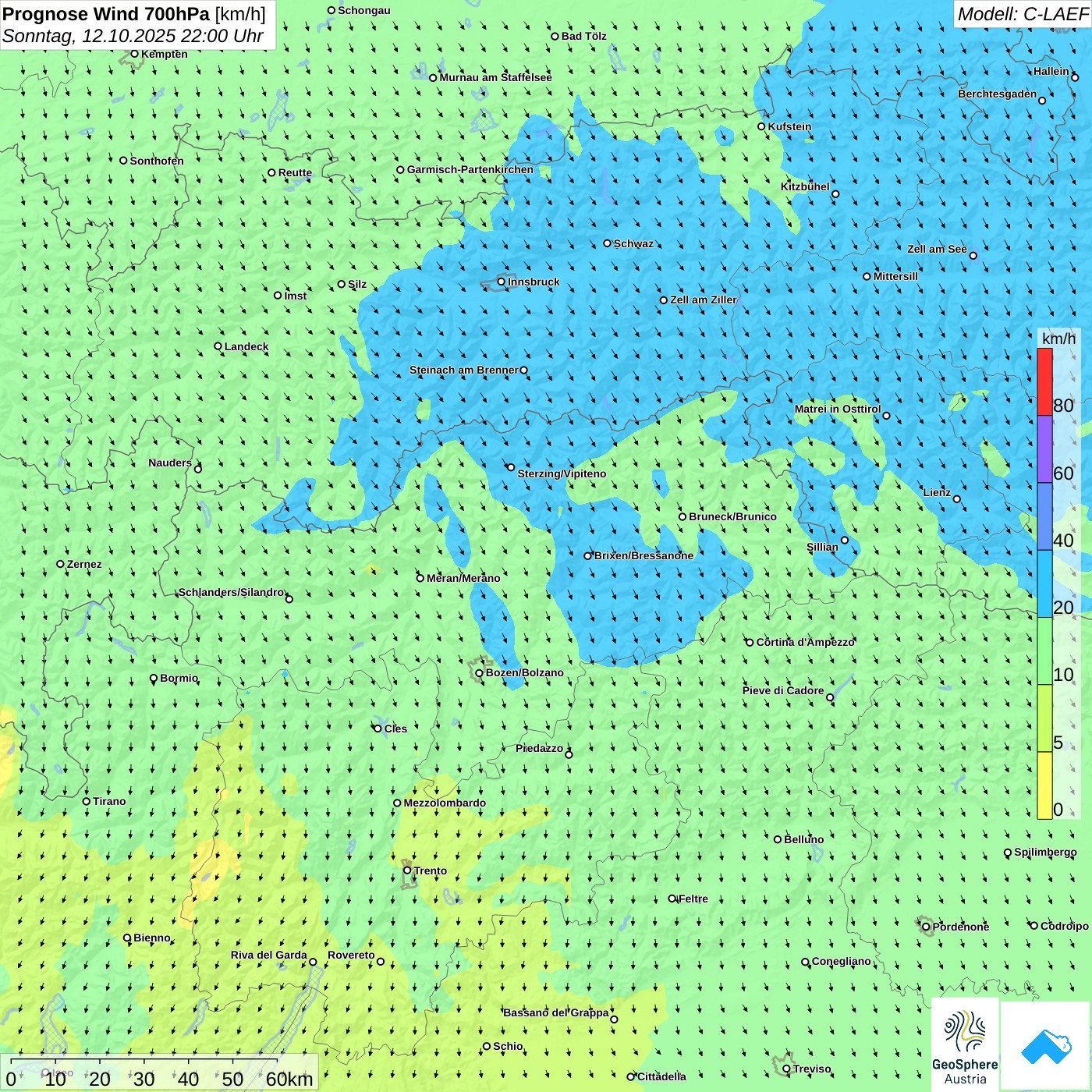This screenshot has width=1092, height=1092.
Task: Click the blue cloud-and-arrow logo
Action: (x=1045, y=1045)
